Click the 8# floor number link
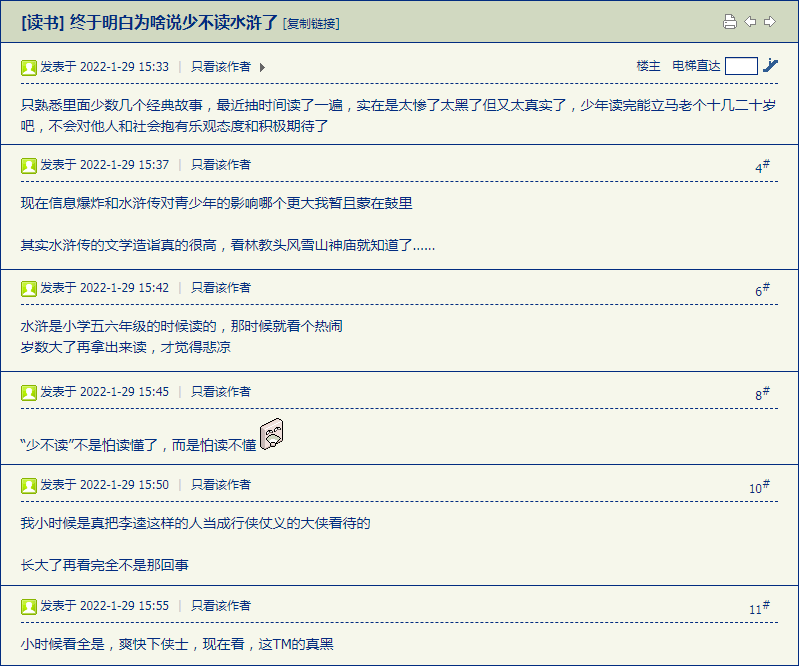The height and width of the screenshot is (666, 799). point(762,393)
